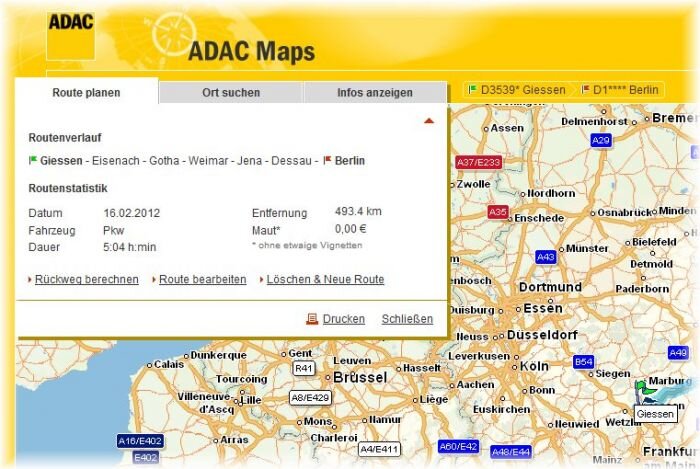This screenshot has width=700, height=469.
Task: Click Charleroi on the map
Action: point(334,438)
